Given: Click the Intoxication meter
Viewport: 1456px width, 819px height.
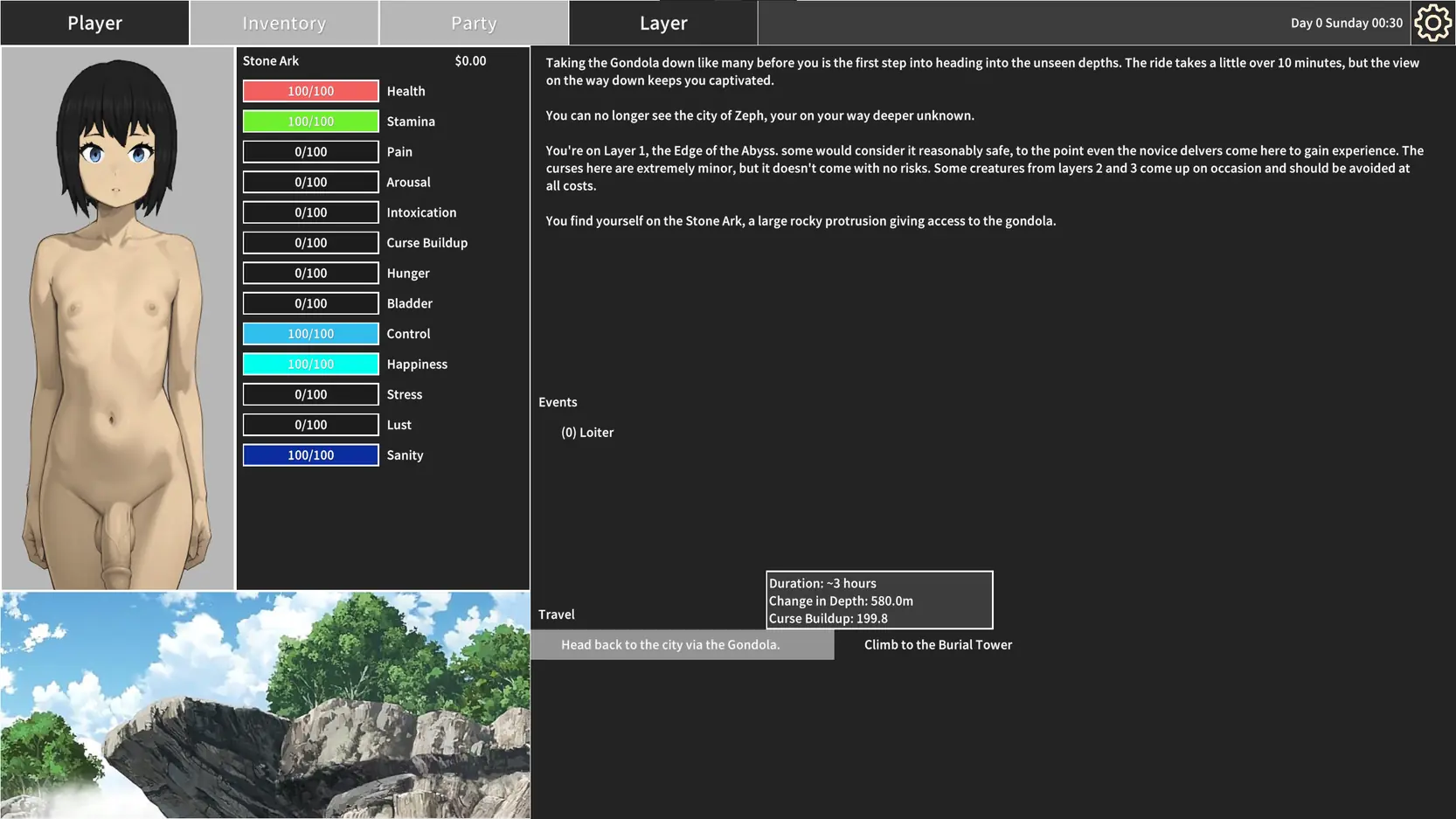Looking at the screenshot, I should coord(310,212).
